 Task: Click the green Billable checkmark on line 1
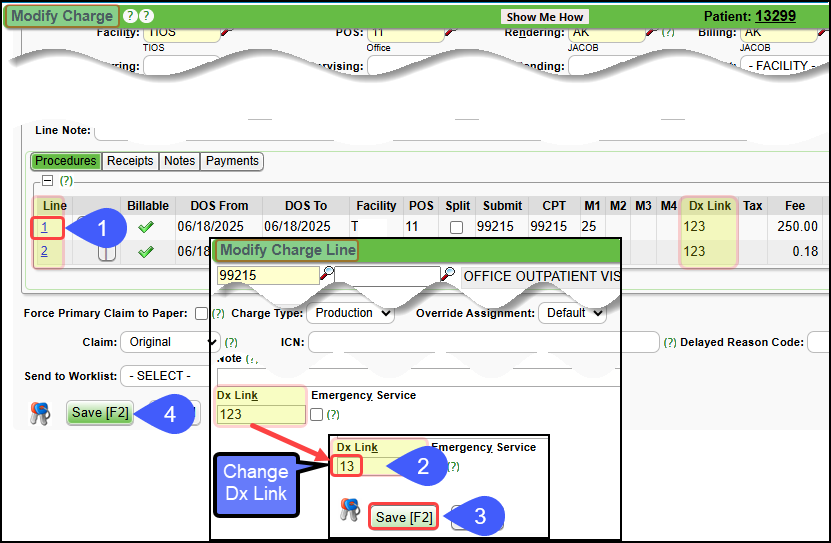tap(146, 227)
